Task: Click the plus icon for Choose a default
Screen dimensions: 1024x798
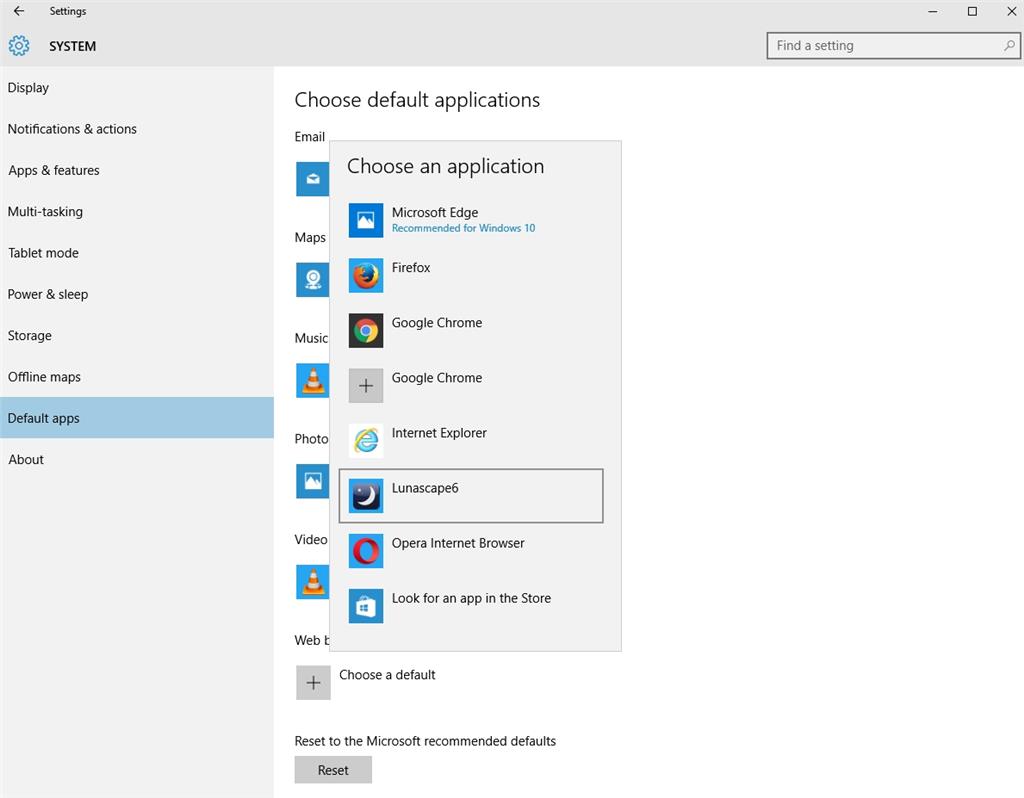Action: (313, 682)
